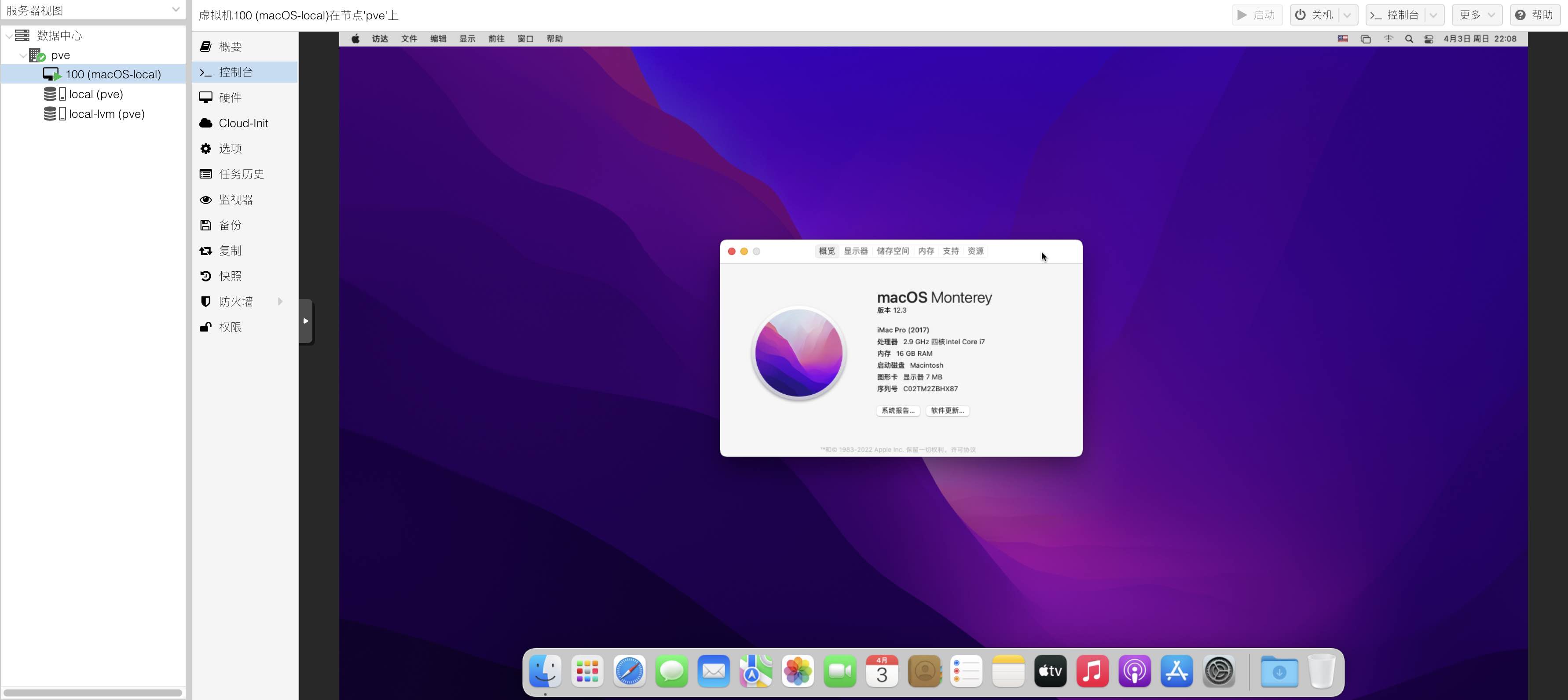Screen dimensions: 1568x700
Task: Collapse the pve node expander
Action: tap(22, 55)
